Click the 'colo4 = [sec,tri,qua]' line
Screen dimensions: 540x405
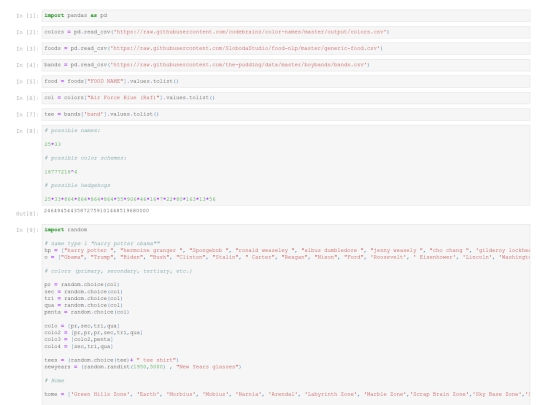coord(79,346)
